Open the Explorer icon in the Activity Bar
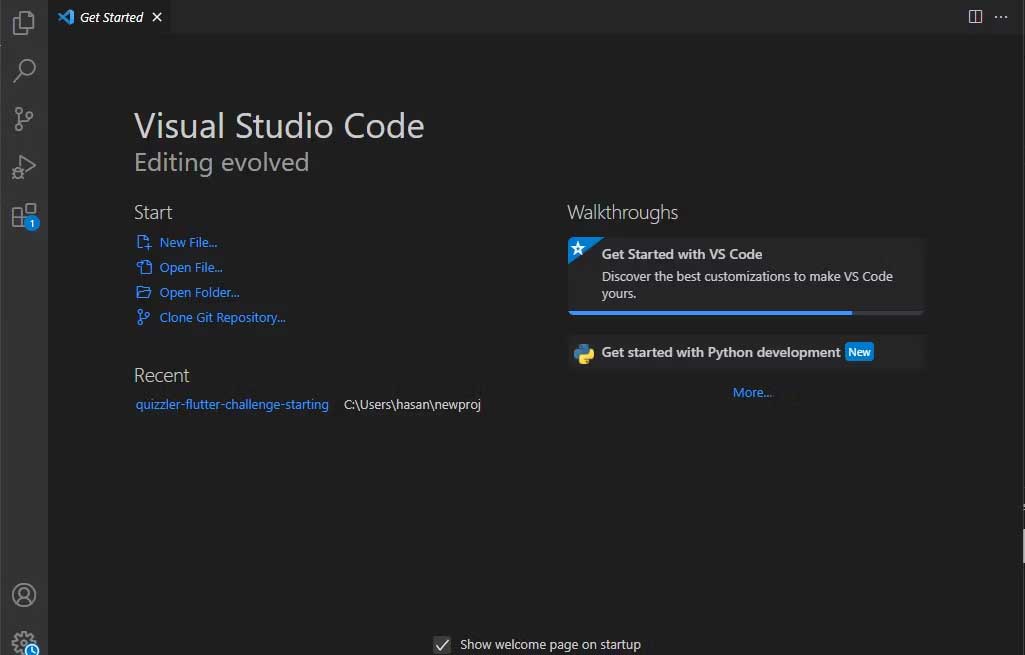Image resolution: width=1025 pixels, height=655 pixels. (23, 23)
